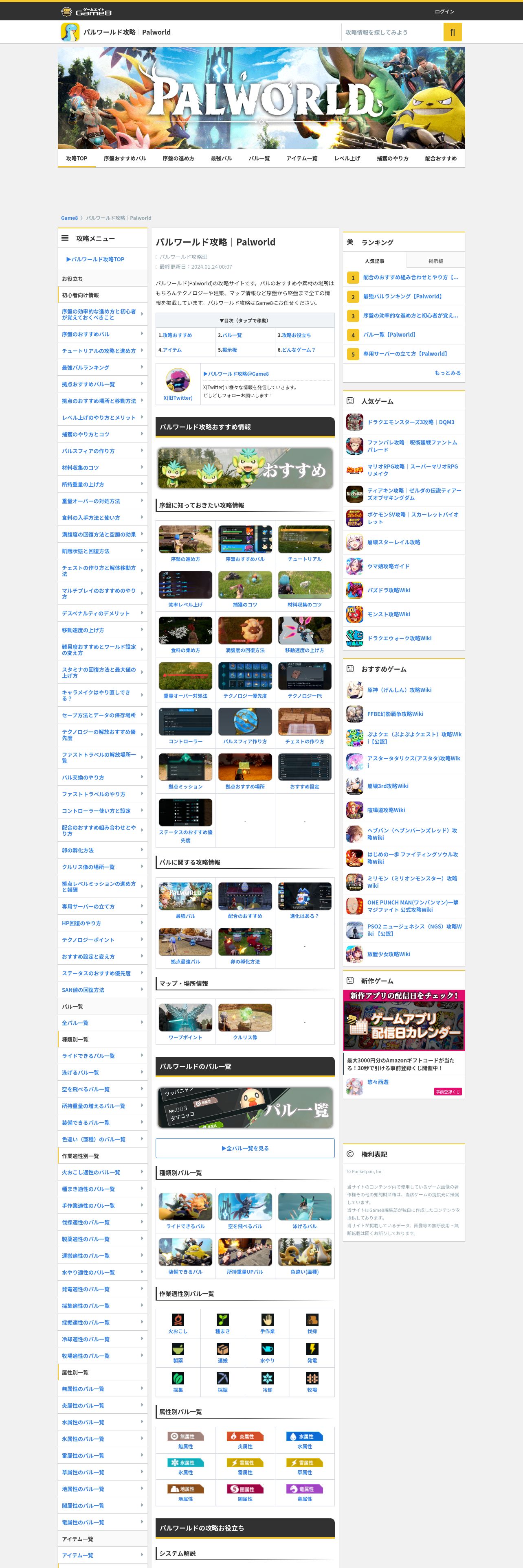Click the 攻略情報を探してみよう search field

coord(390,32)
